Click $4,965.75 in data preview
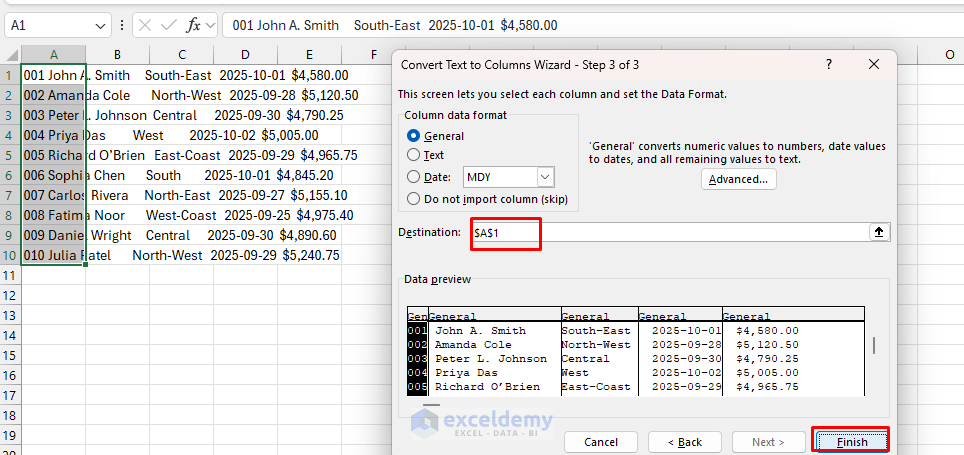Viewport: 964px width, 455px height. tap(767, 387)
